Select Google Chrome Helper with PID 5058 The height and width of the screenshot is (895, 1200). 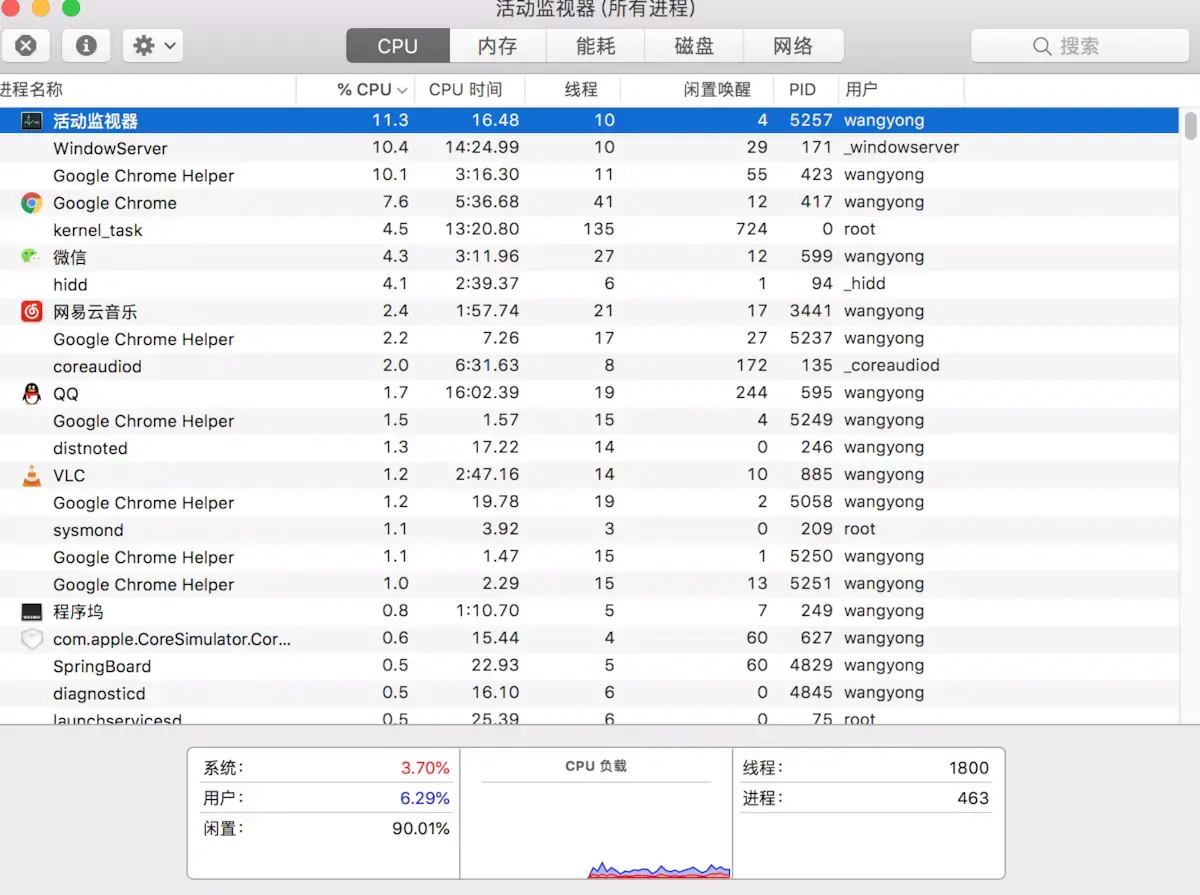coord(590,503)
